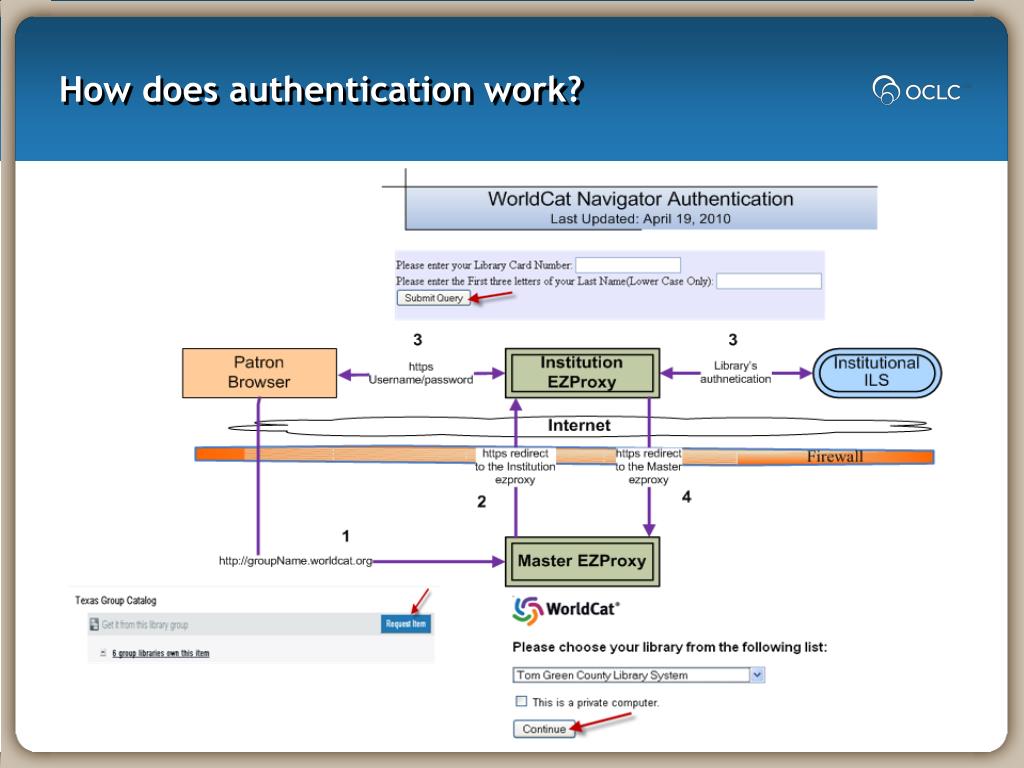
Task: Select the Master EZProxy box
Action: coord(583,562)
